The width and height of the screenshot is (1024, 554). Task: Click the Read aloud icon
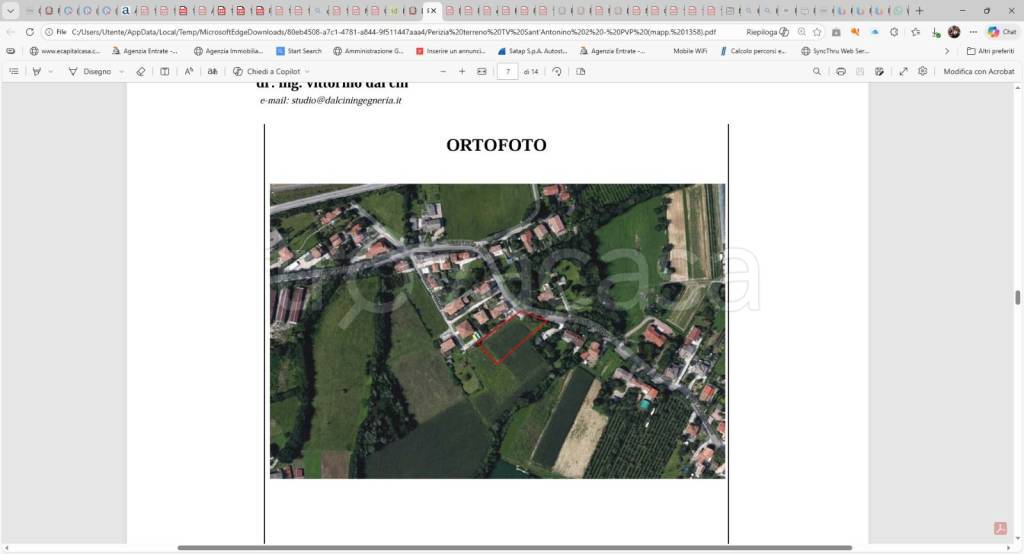(x=189, y=72)
